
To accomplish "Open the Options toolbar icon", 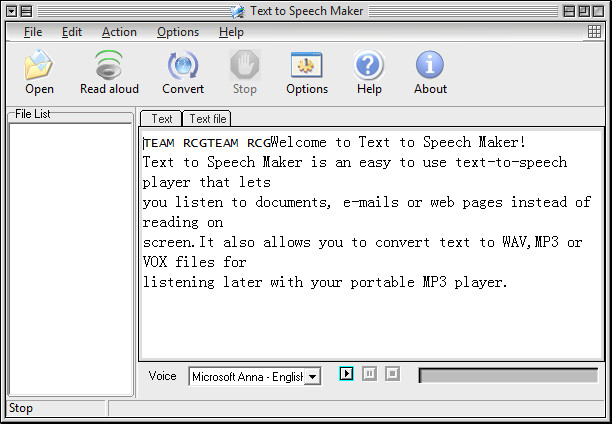I will [x=306, y=65].
